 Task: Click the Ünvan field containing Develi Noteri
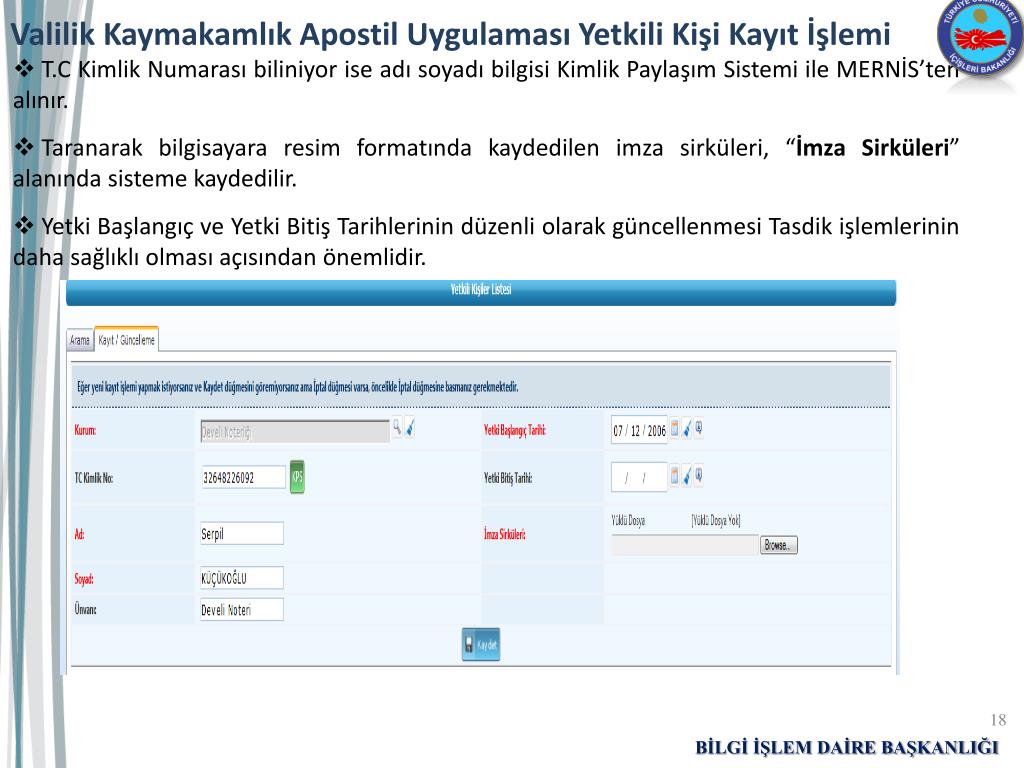(242, 610)
